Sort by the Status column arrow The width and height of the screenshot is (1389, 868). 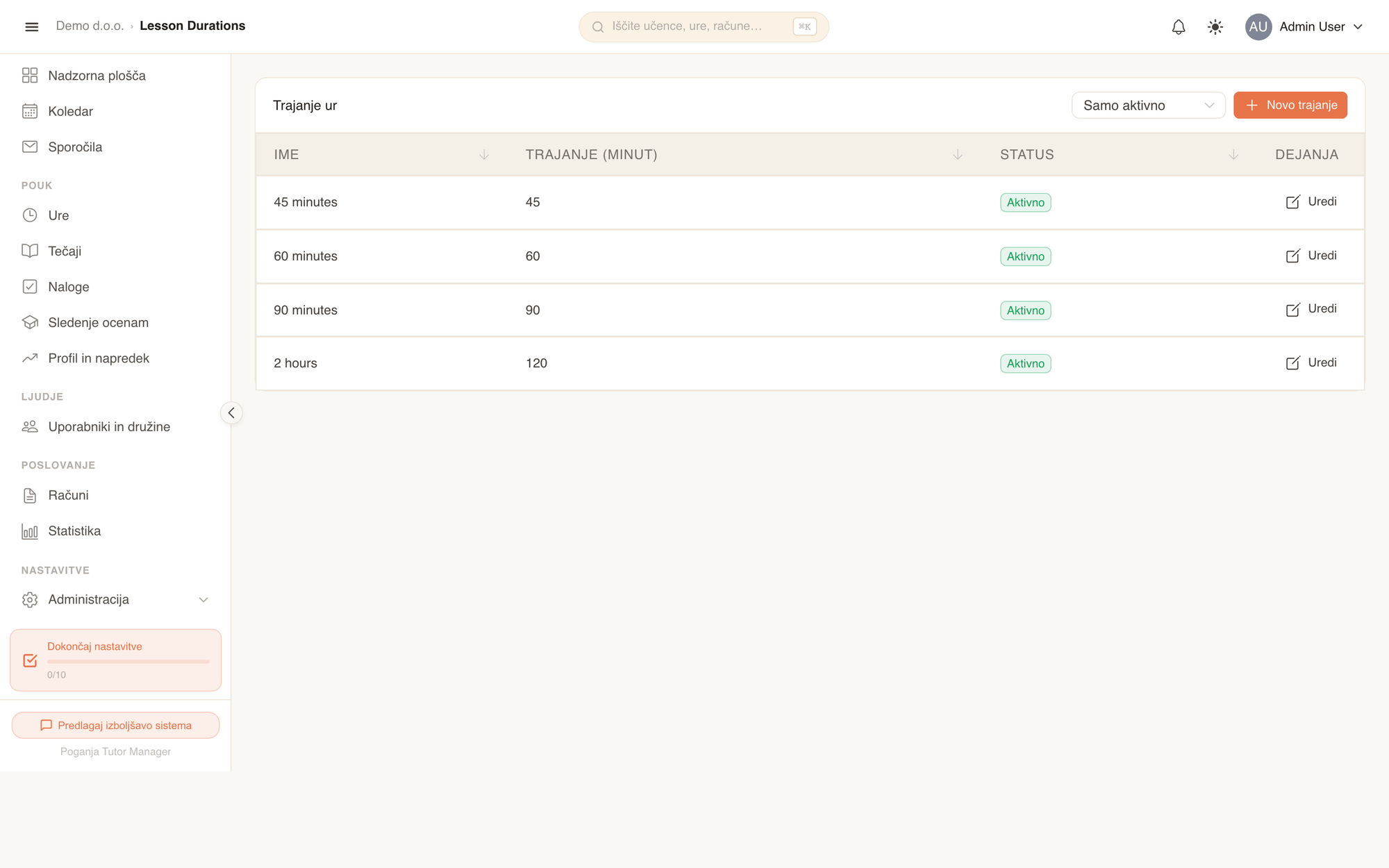point(1233,155)
